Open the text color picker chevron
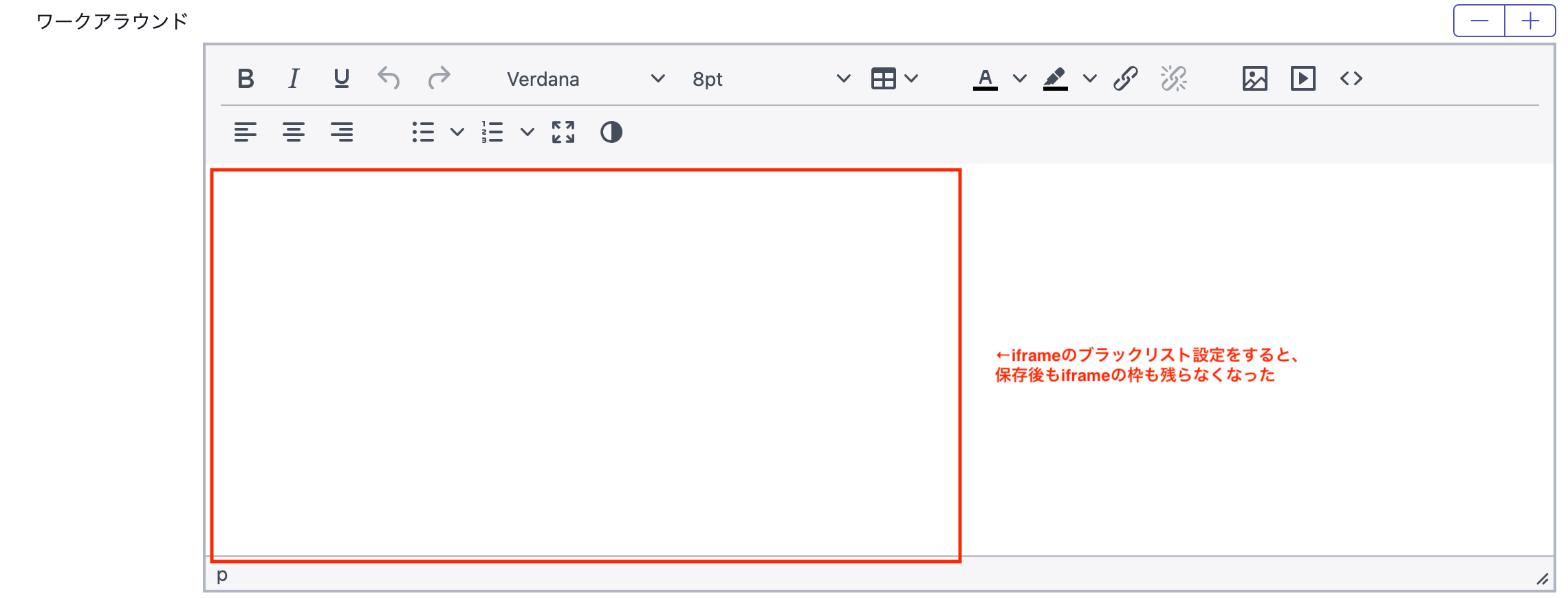 click(x=1020, y=79)
